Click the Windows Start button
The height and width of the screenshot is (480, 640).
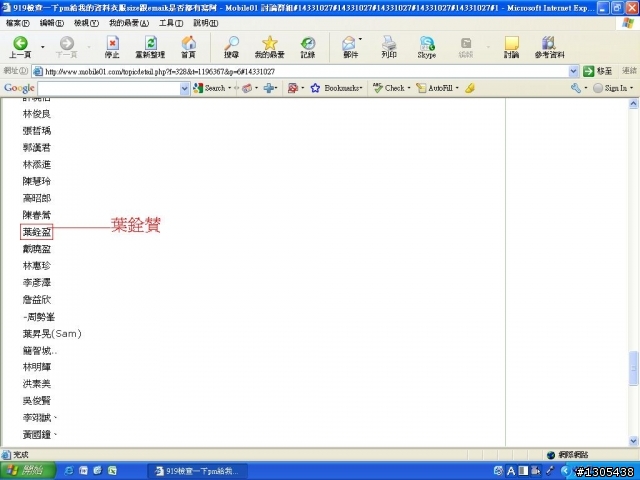point(28,471)
